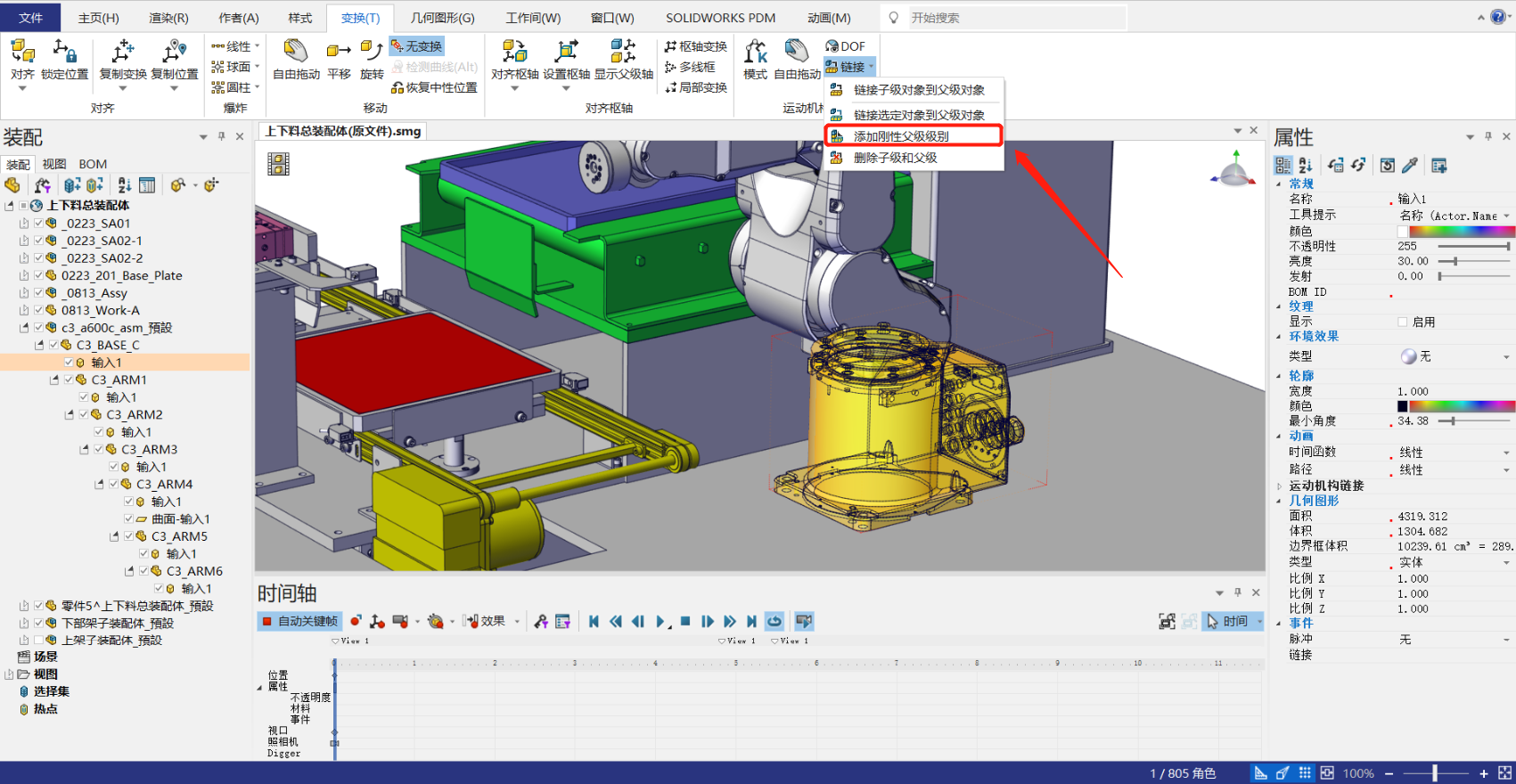The width and height of the screenshot is (1516, 784).
Task: Collapse the C3_BASE_C tree node
Action: pyautogui.click(x=39, y=345)
